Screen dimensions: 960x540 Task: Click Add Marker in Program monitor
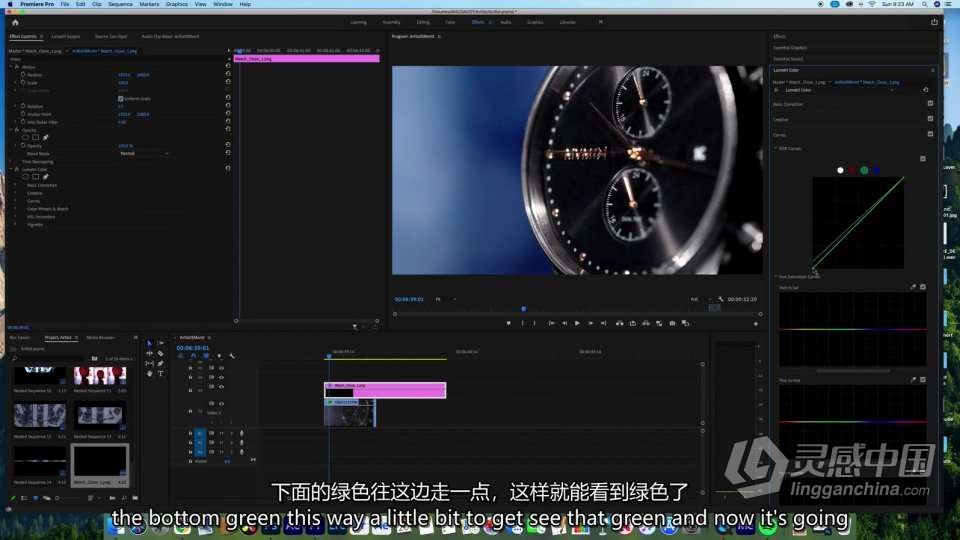[509, 323]
